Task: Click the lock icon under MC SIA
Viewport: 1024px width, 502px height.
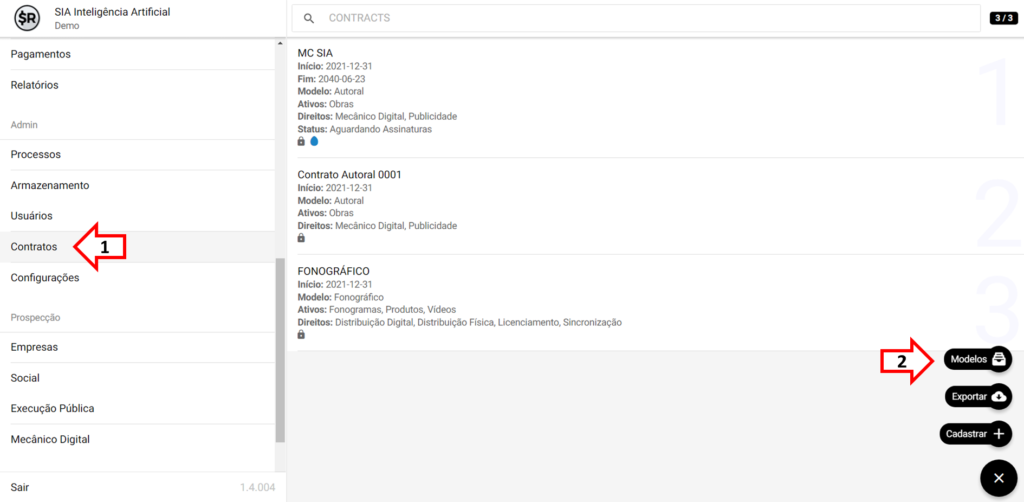Action: [302, 142]
